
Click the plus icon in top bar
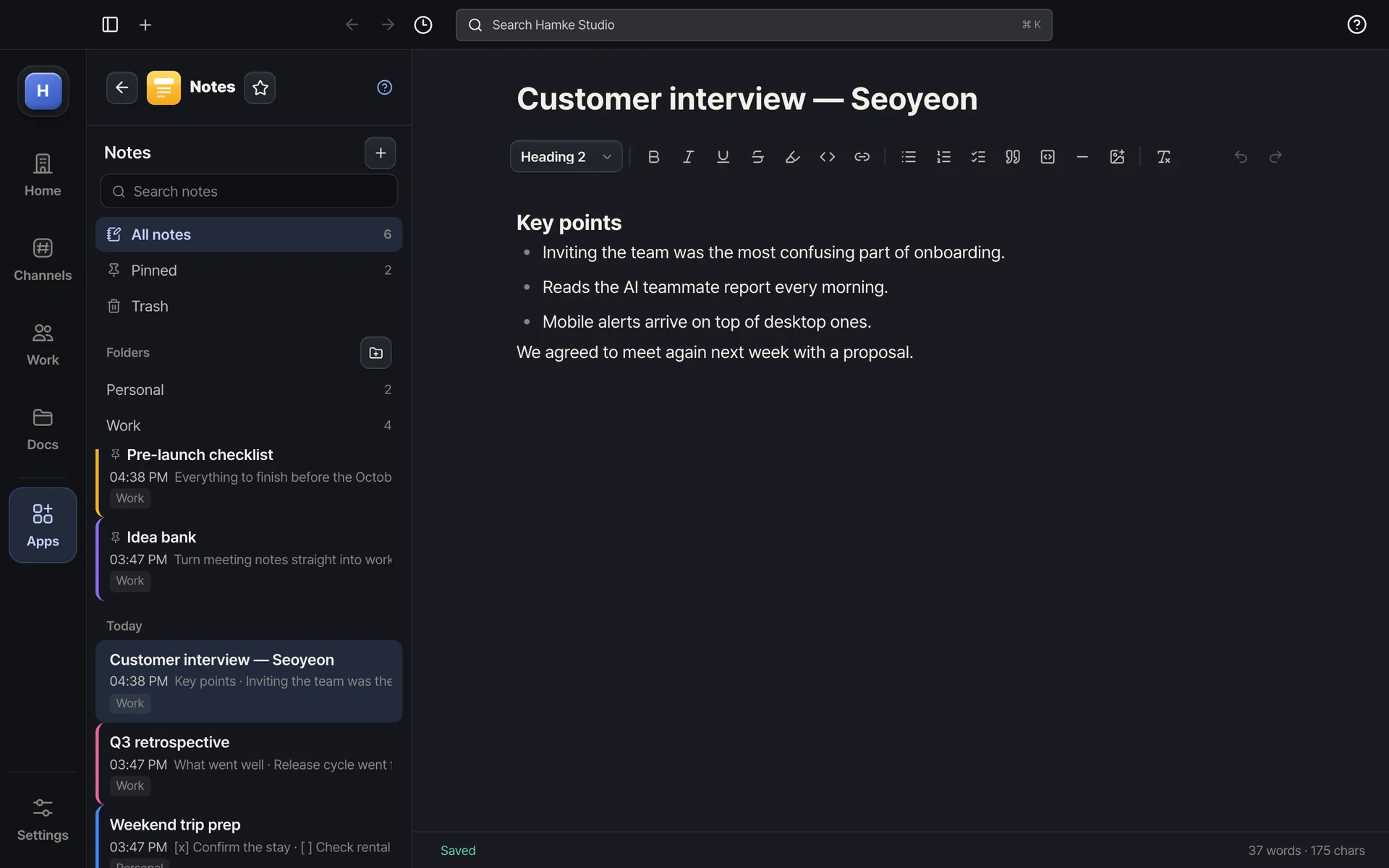point(145,25)
